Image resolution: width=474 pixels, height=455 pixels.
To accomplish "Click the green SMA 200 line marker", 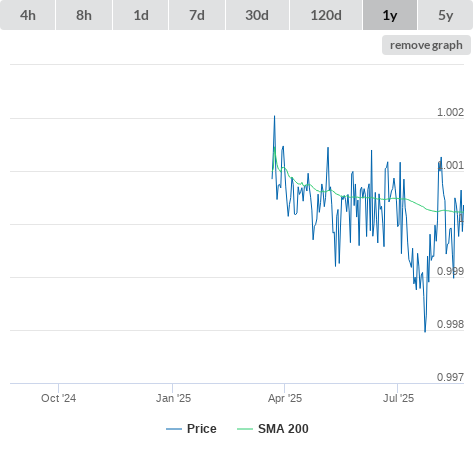I will pyautogui.click(x=245, y=429).
